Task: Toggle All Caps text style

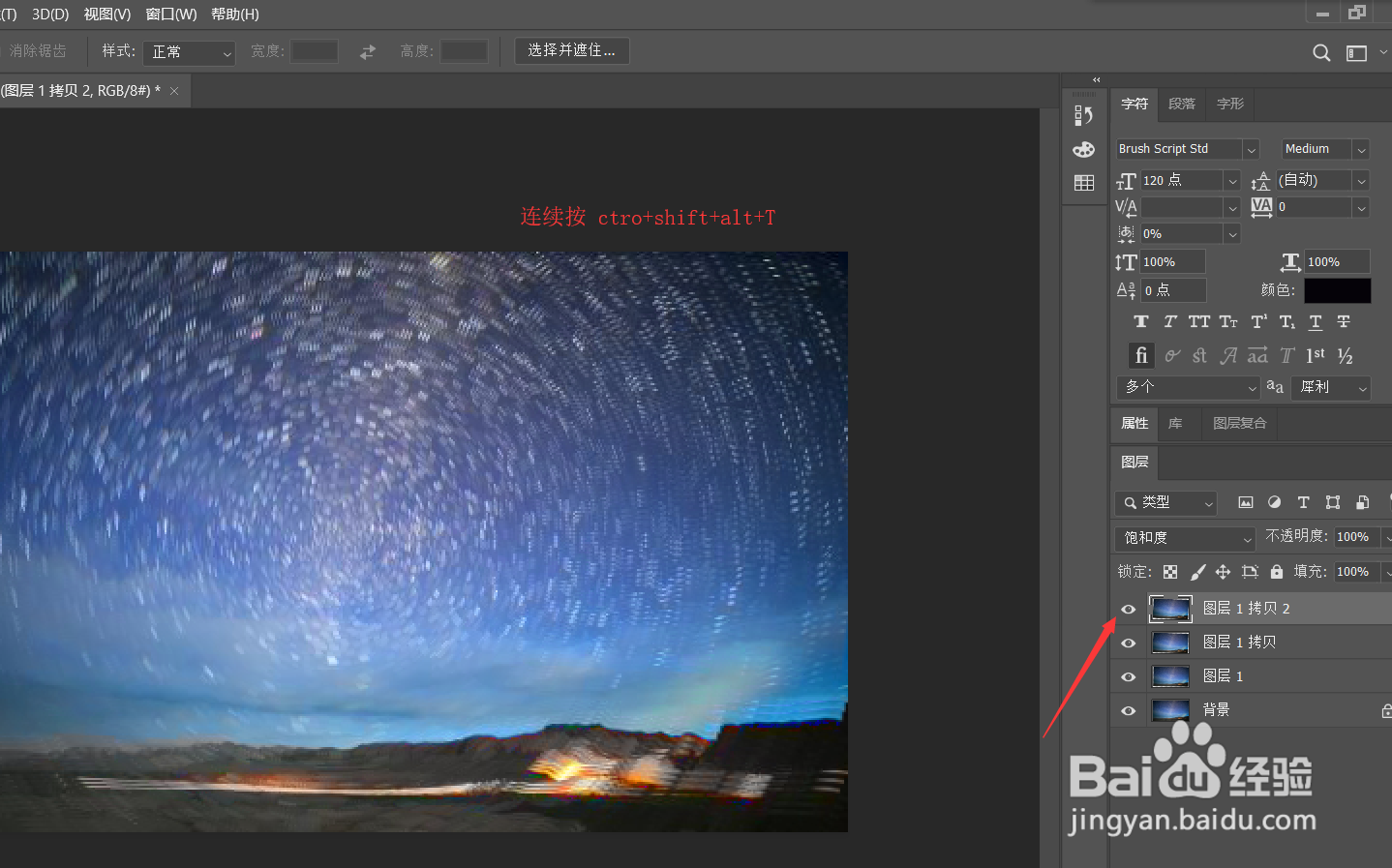Action: tap(1199, 322)
